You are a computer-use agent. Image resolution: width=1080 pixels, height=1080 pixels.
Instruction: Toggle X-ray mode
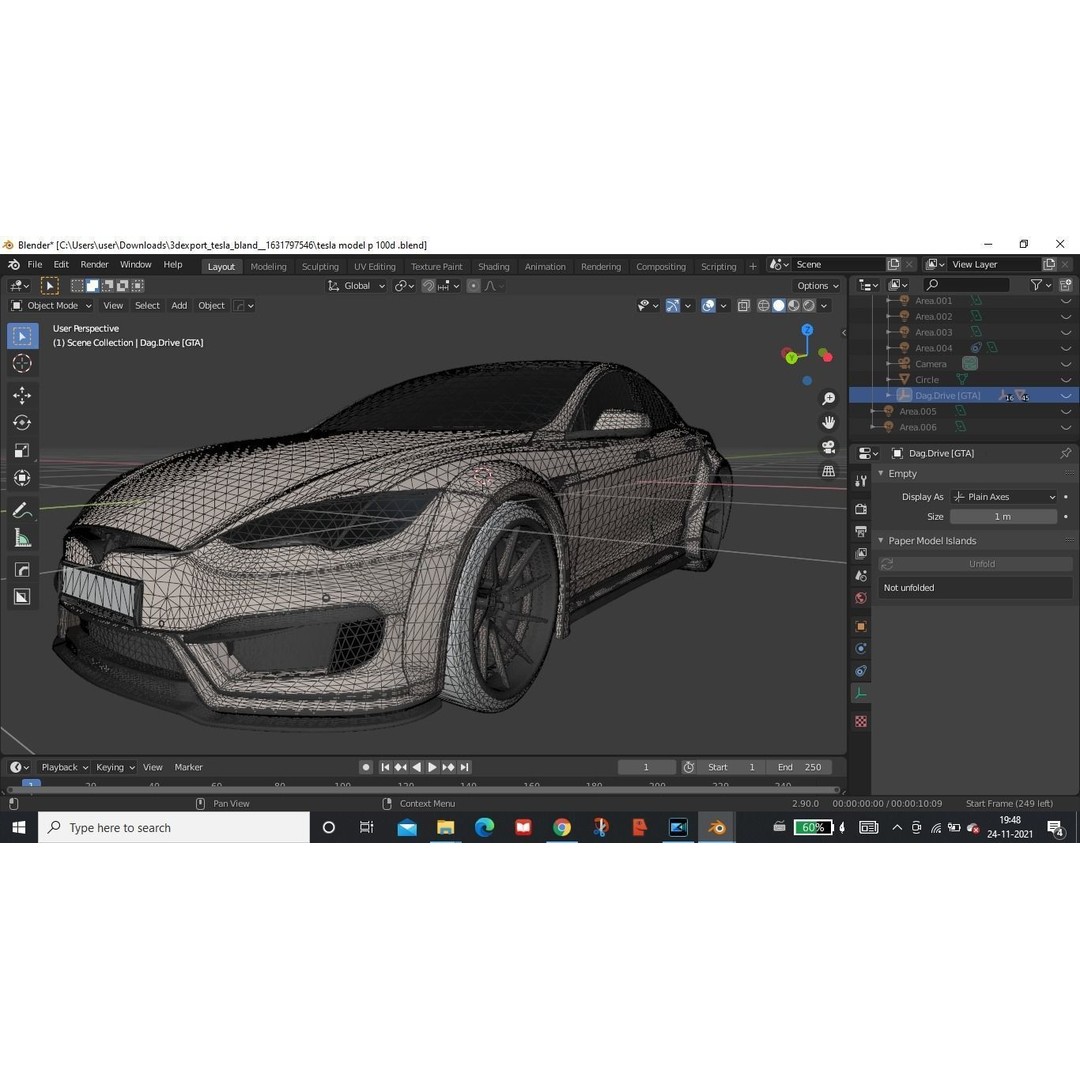743,305
